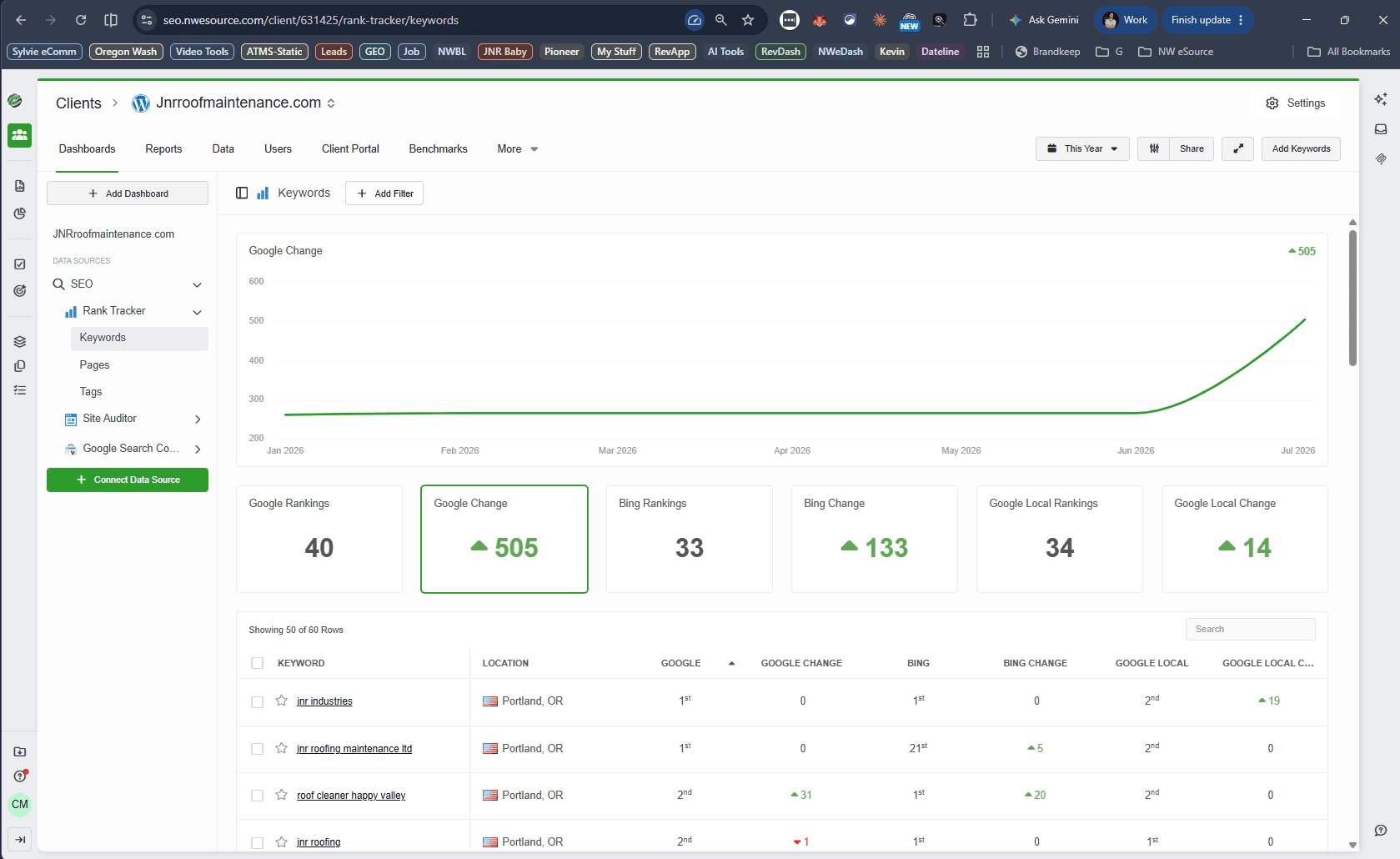Viewport: 1400px width, 859px height.
Task: Open the AI sparkle icon on right rail
Action: click(1381, 99)
